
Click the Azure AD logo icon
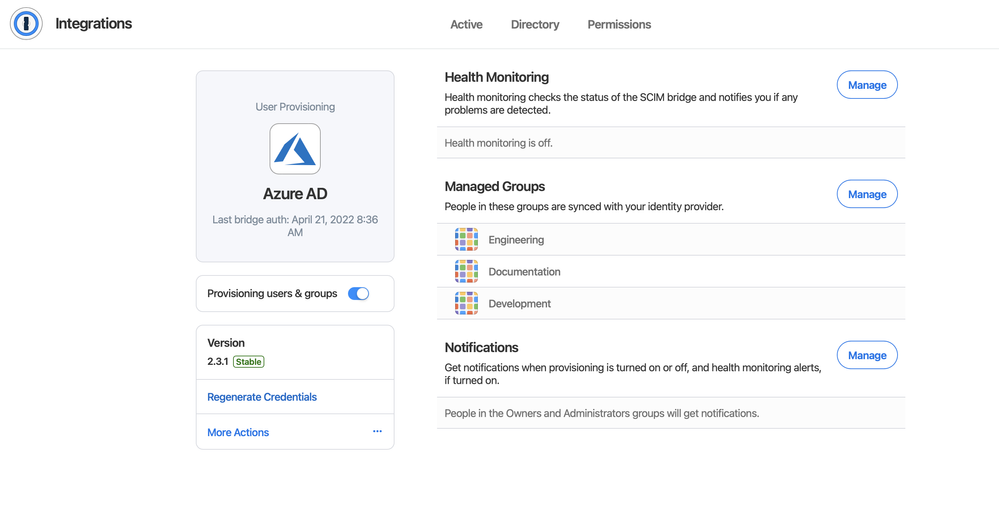pos(295,149)
